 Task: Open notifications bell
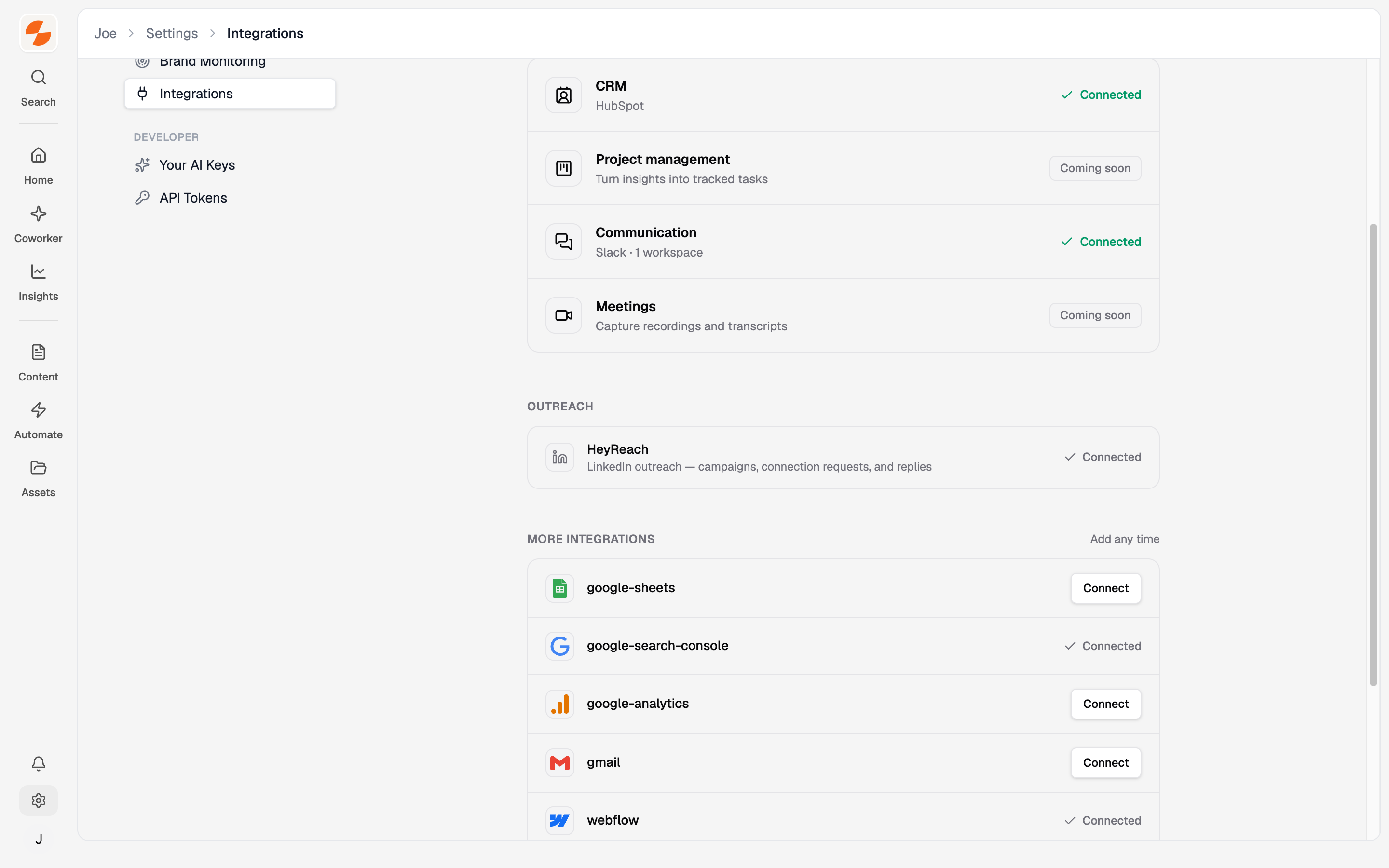(39, 763)
